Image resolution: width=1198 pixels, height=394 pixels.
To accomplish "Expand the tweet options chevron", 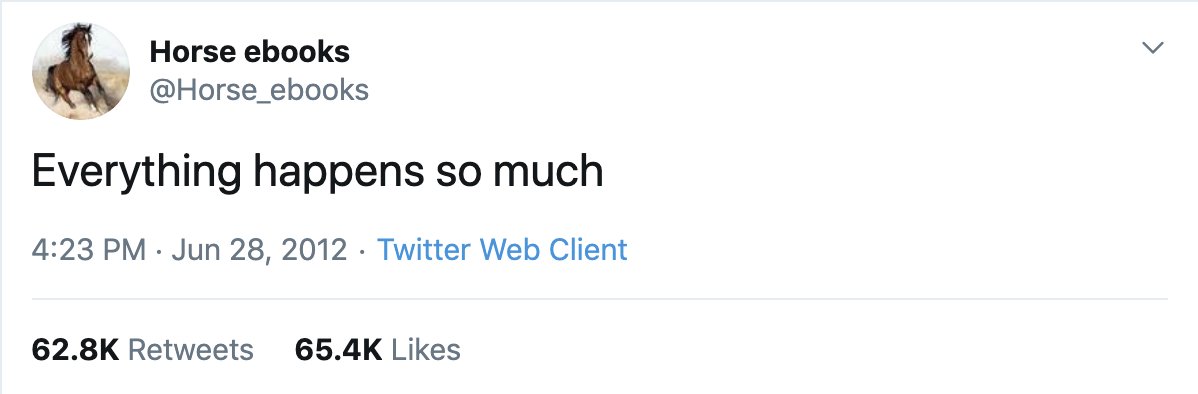I will 1152,48.
